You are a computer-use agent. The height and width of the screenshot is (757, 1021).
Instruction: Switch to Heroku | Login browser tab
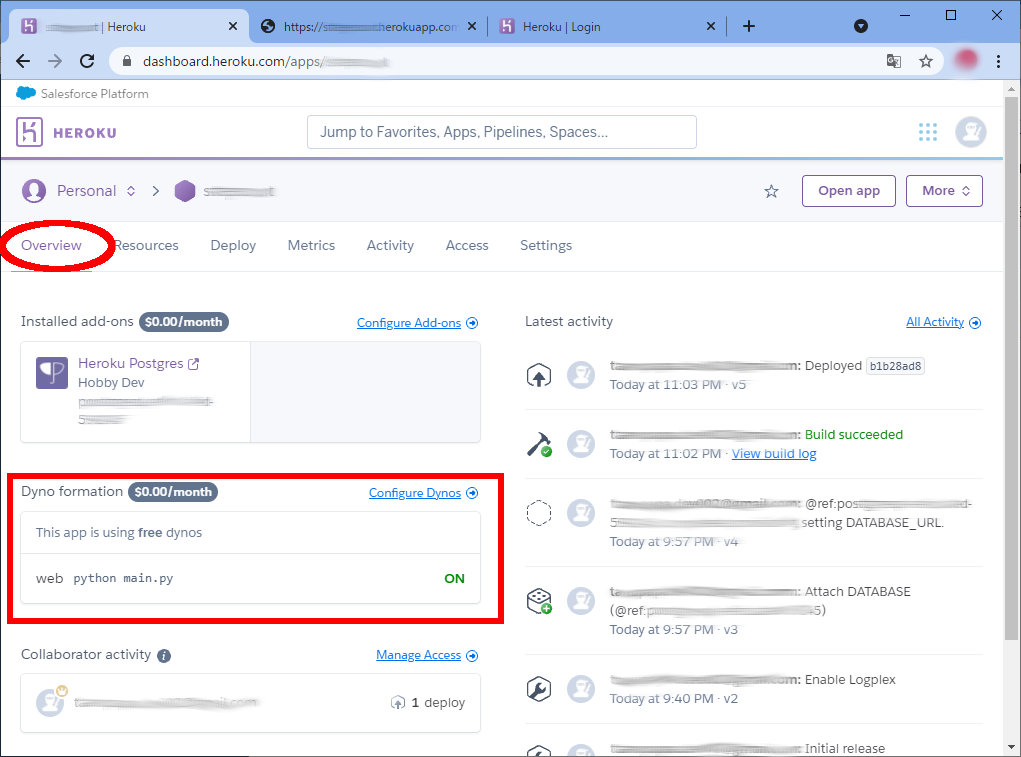tap(598, 27)
